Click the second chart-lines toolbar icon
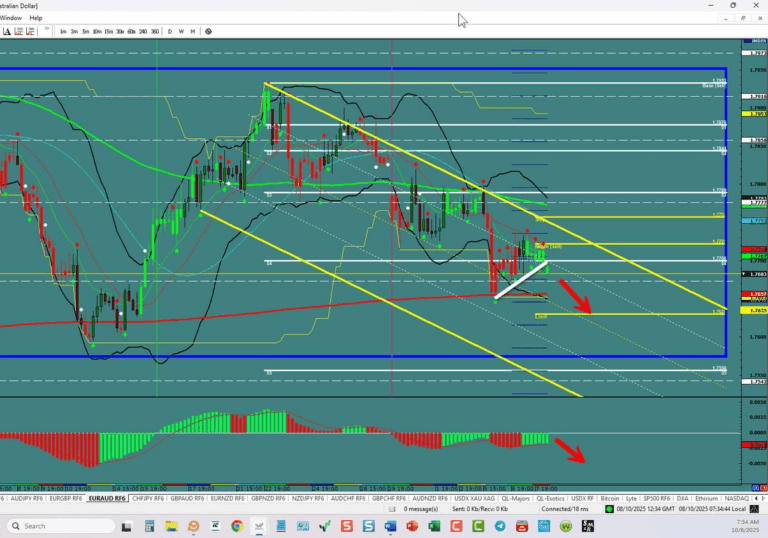The height and width of the screenshot is (538, 768). pyautogui.click(x=19, y=31)
